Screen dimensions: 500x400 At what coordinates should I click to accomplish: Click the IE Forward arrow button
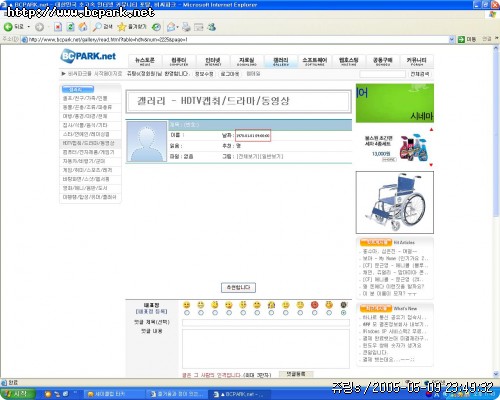(x=39, y=27)
